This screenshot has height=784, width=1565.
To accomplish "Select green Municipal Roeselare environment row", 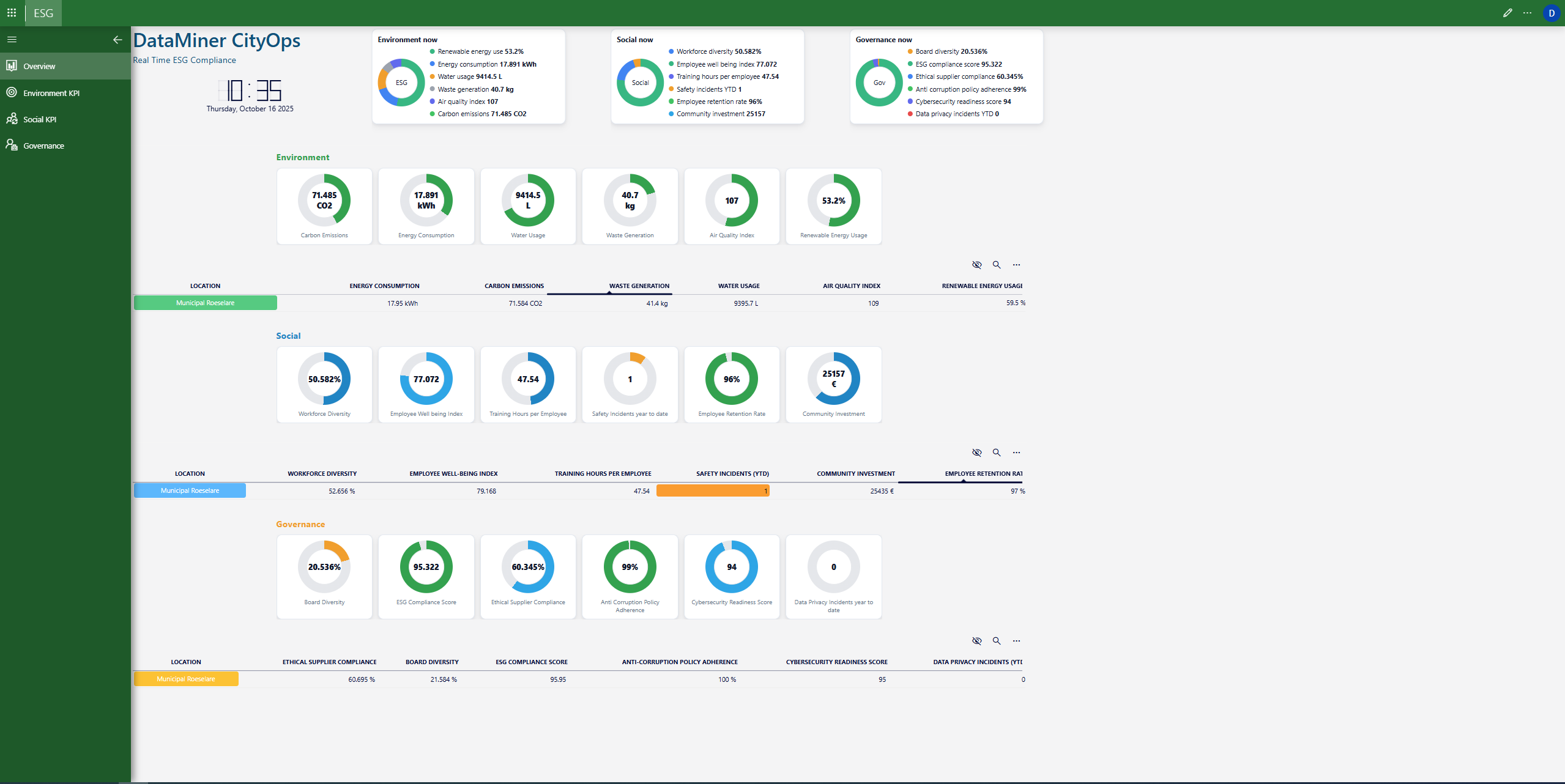I will coord(205,303).
